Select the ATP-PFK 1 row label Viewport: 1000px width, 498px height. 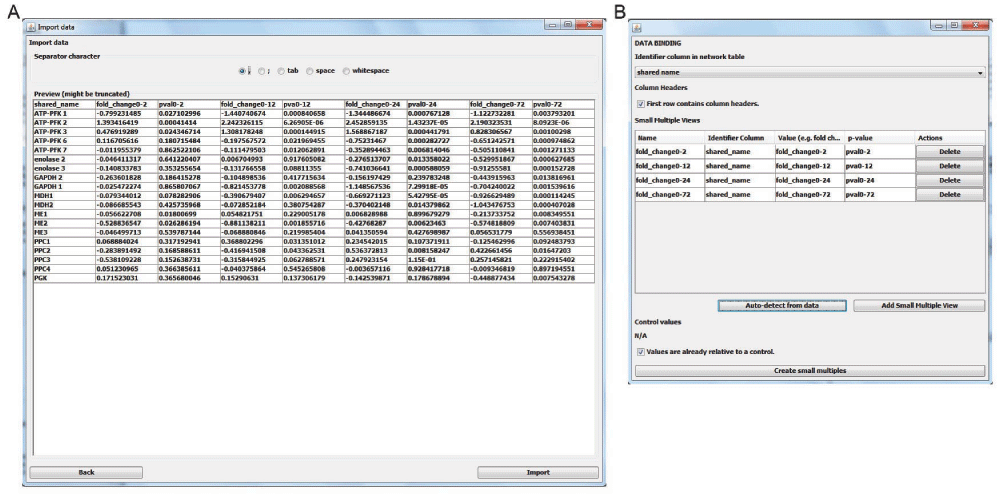coord(64,113)
